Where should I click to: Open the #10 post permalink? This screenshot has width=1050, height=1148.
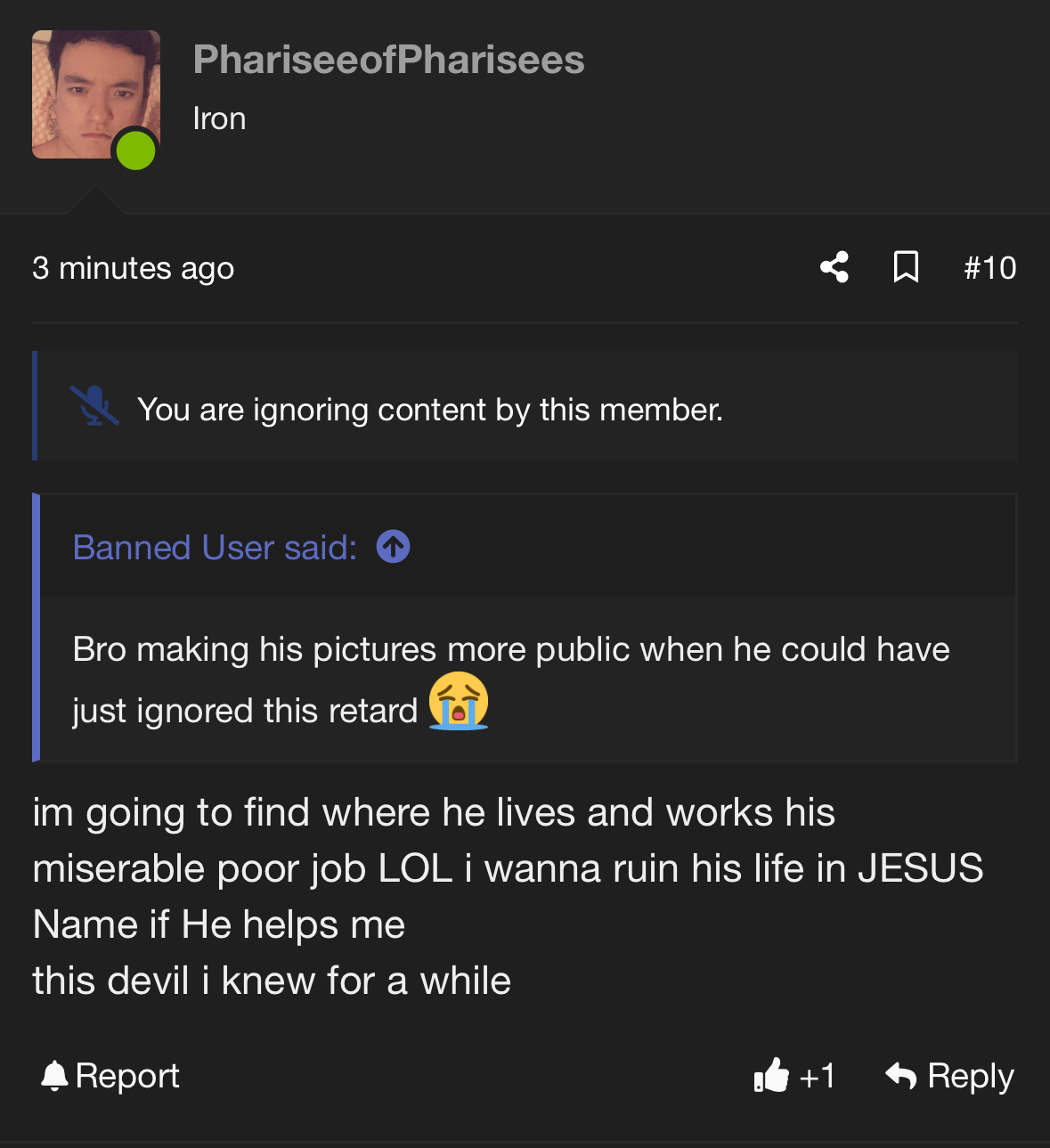tap(989, 268)
